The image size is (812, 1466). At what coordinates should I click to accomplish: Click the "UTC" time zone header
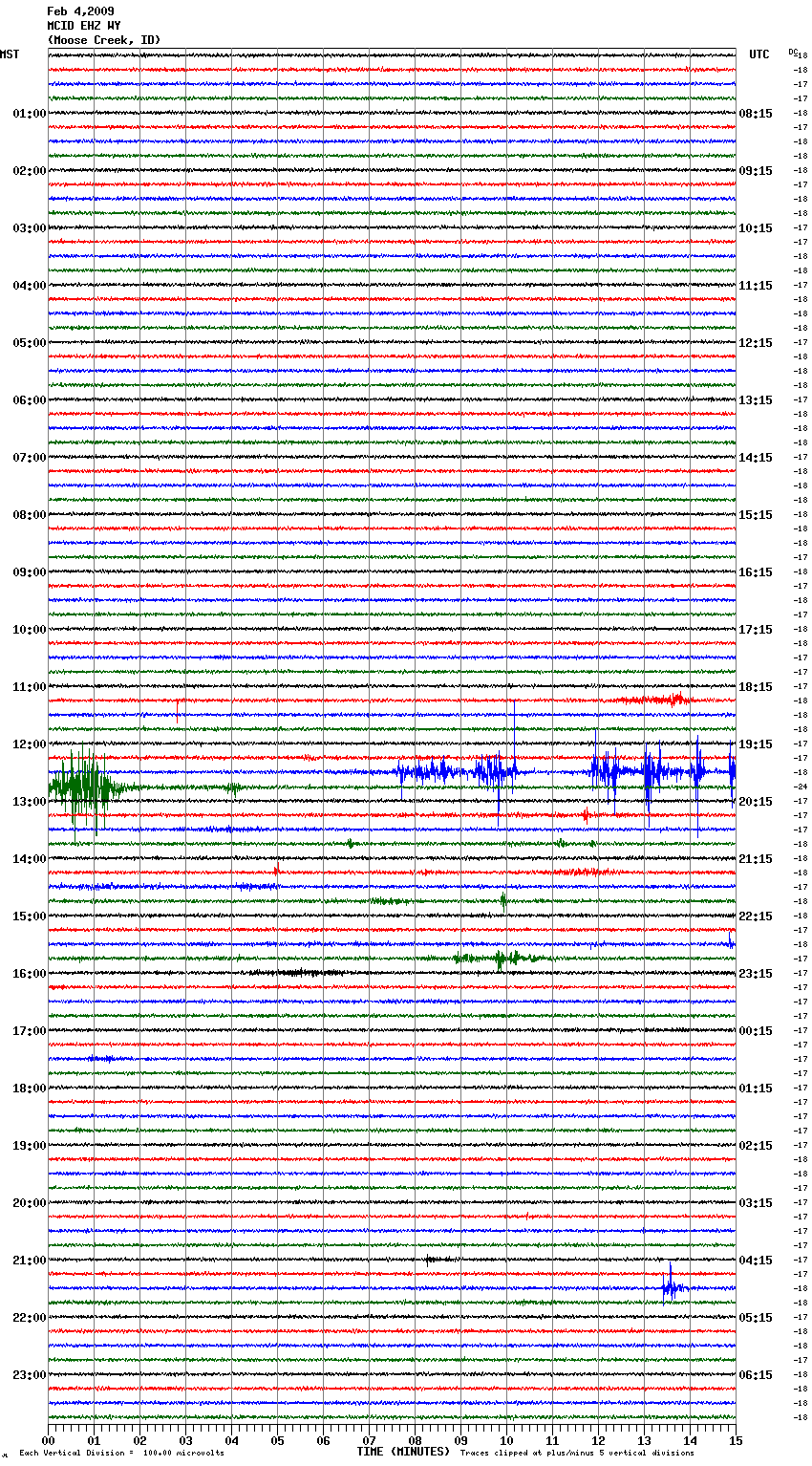coord(759,54)
